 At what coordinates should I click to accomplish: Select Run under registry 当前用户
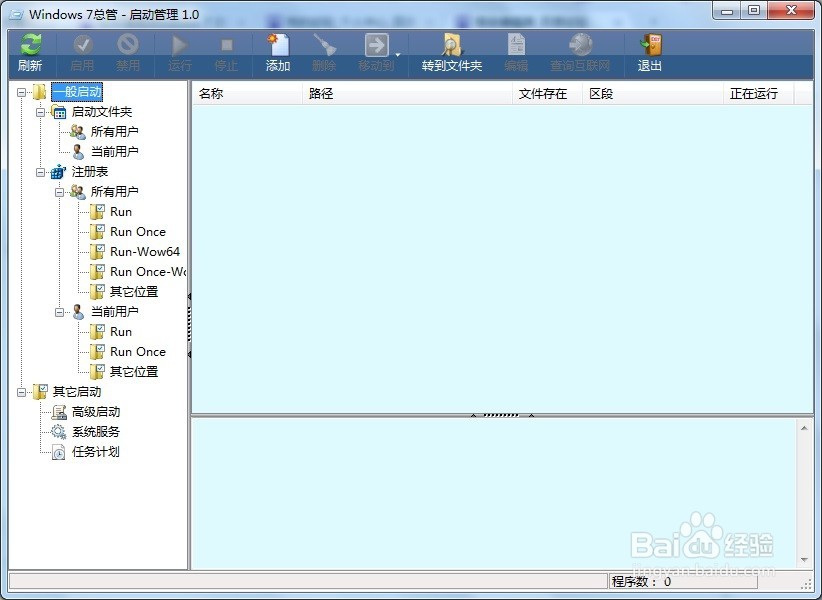tap(121, 332)
